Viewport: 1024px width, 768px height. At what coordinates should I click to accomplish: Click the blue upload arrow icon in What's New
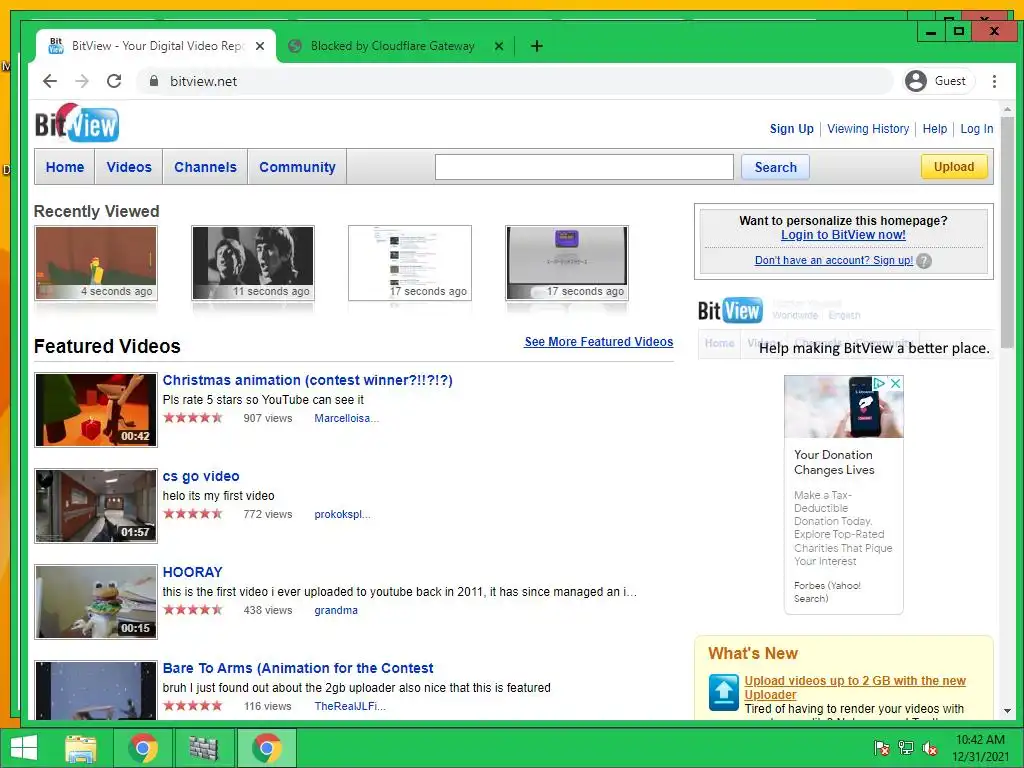(x=724, y=692)
